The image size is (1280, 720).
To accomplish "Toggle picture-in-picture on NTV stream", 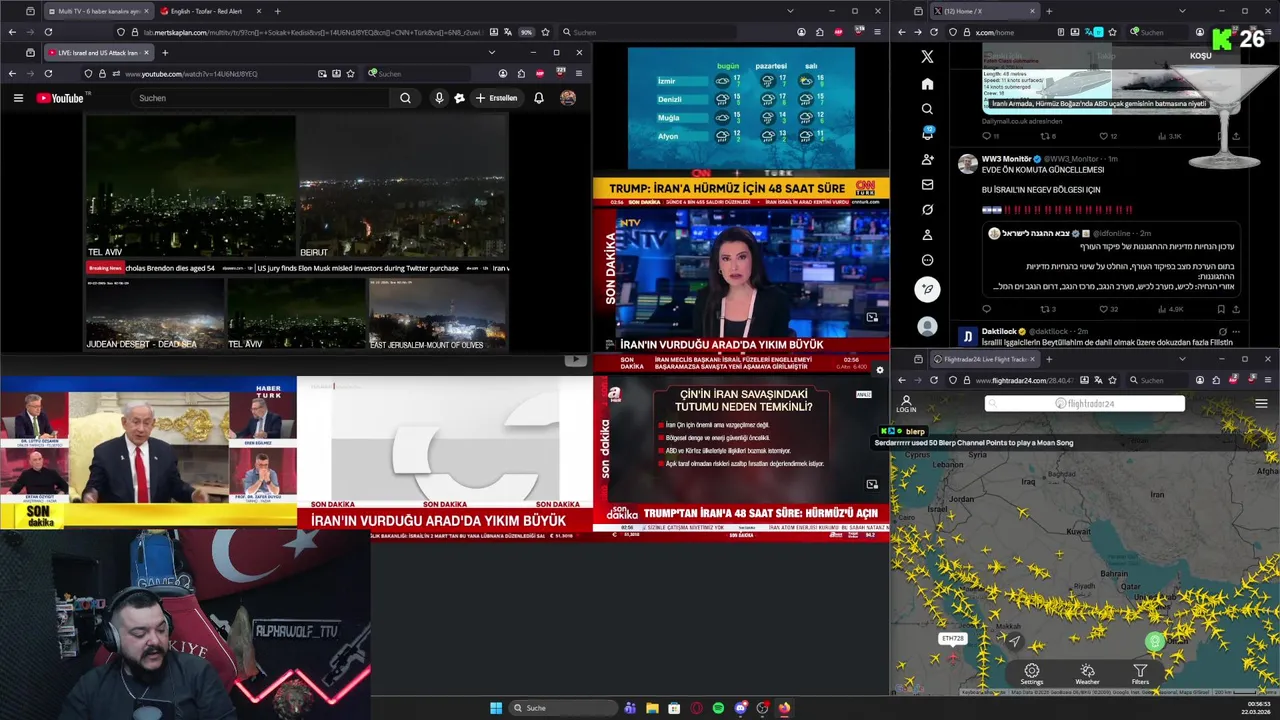I will [872, 317].
